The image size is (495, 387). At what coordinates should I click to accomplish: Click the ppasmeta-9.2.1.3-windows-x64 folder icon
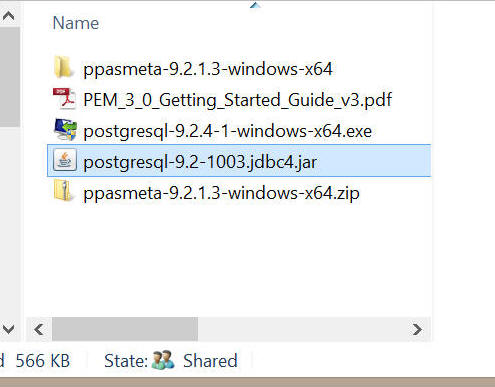(63, 68)
